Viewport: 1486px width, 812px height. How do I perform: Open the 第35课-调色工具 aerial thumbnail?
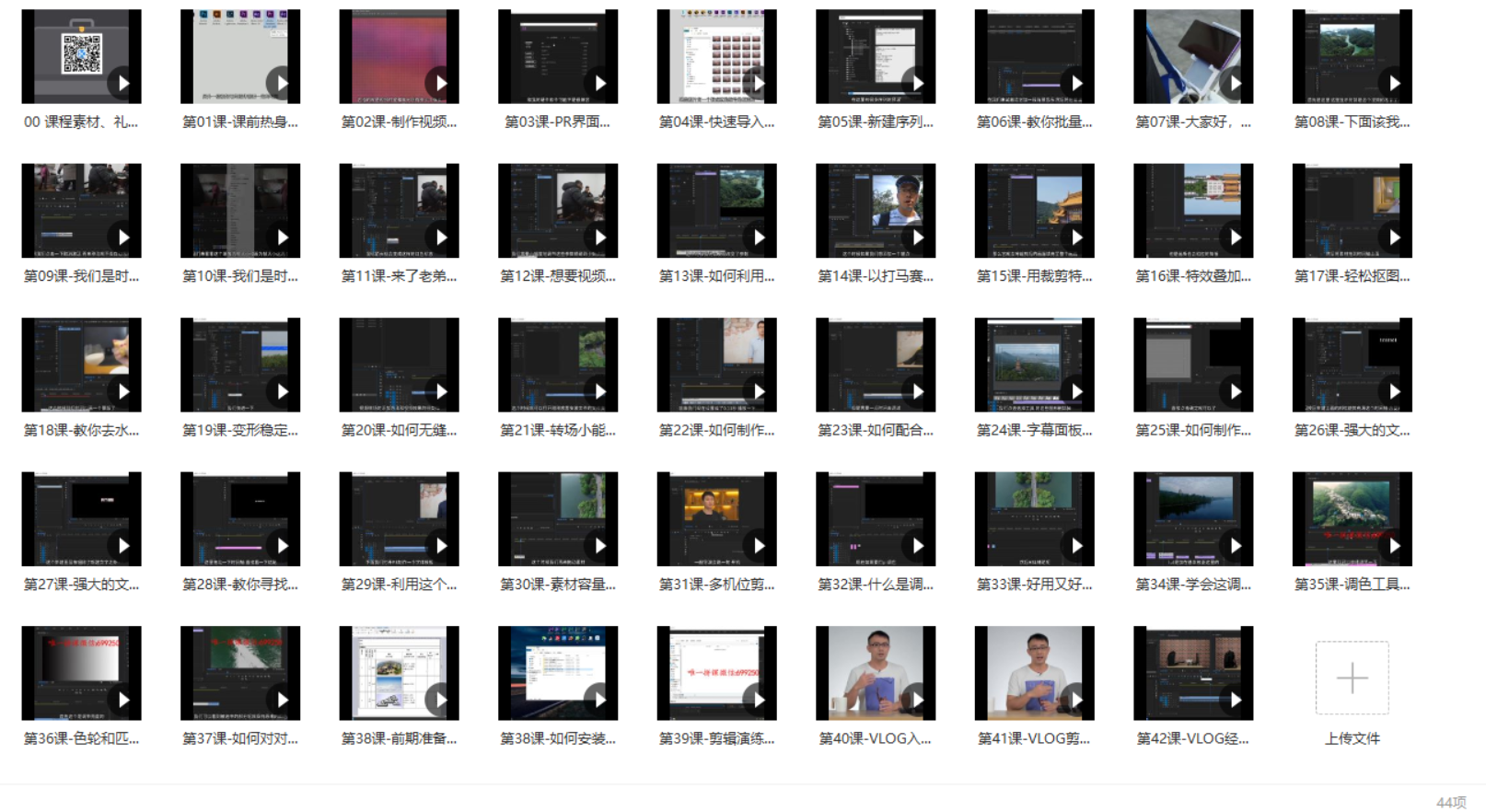1352,518
